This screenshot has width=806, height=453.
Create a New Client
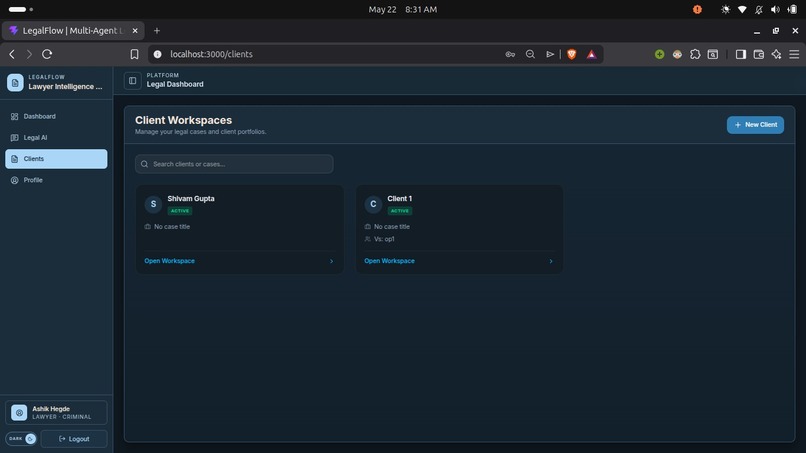755,124
